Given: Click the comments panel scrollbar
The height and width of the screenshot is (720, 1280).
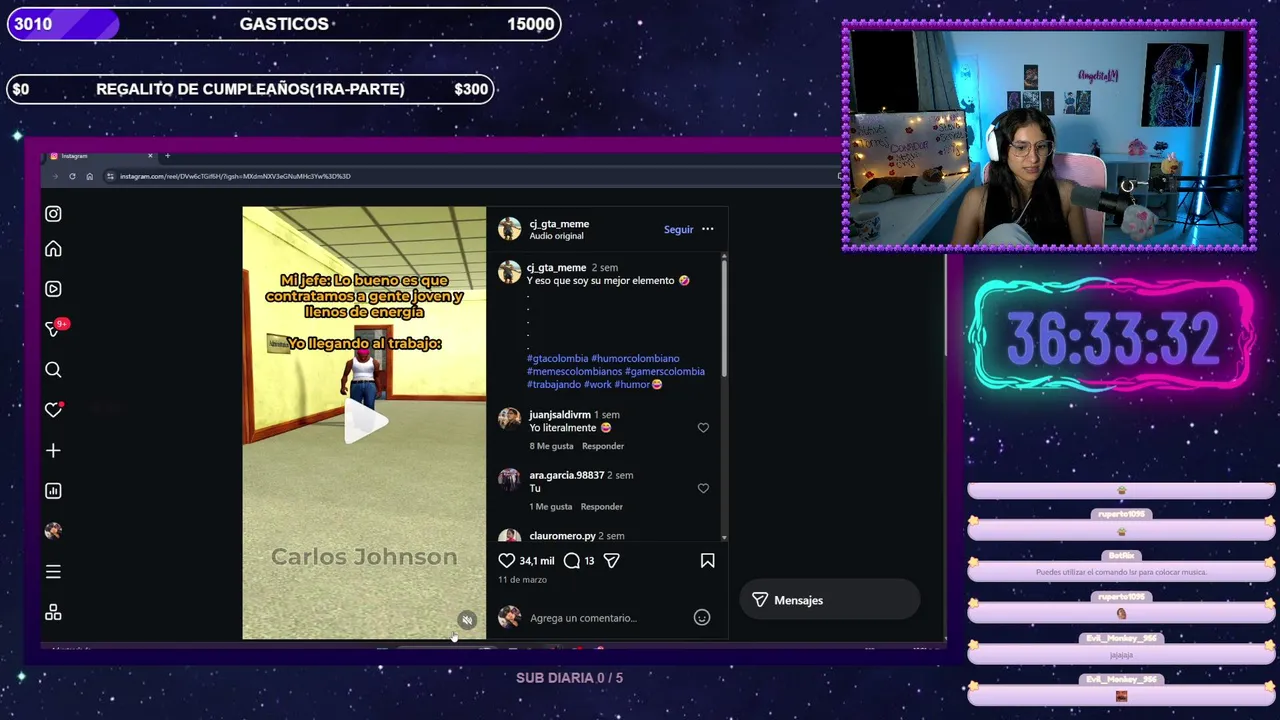Looking at the screenshot, I should (x=724, y=318).
